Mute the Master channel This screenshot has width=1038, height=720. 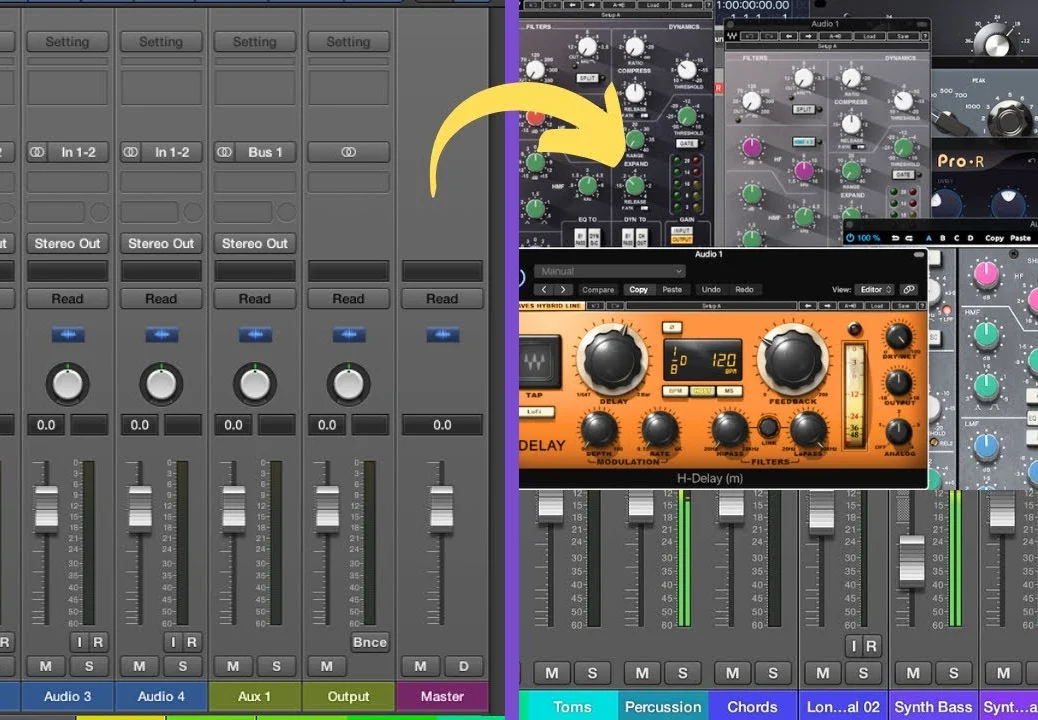(420, 666)
